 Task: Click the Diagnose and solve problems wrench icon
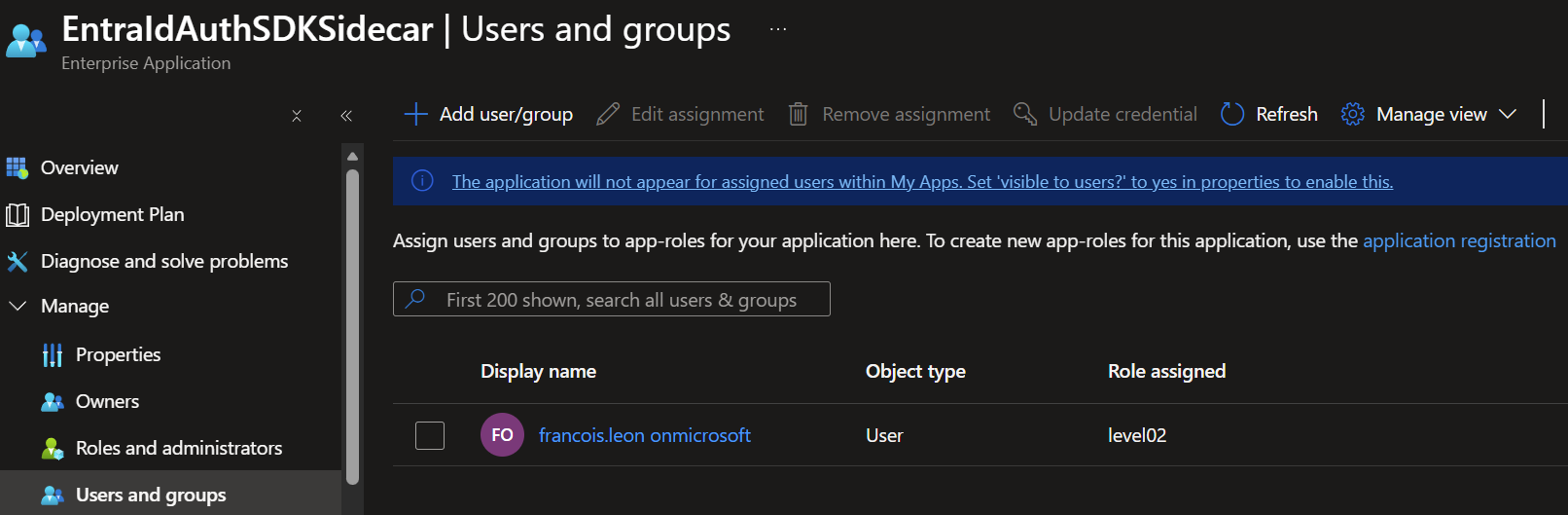(x=18, y=261)
